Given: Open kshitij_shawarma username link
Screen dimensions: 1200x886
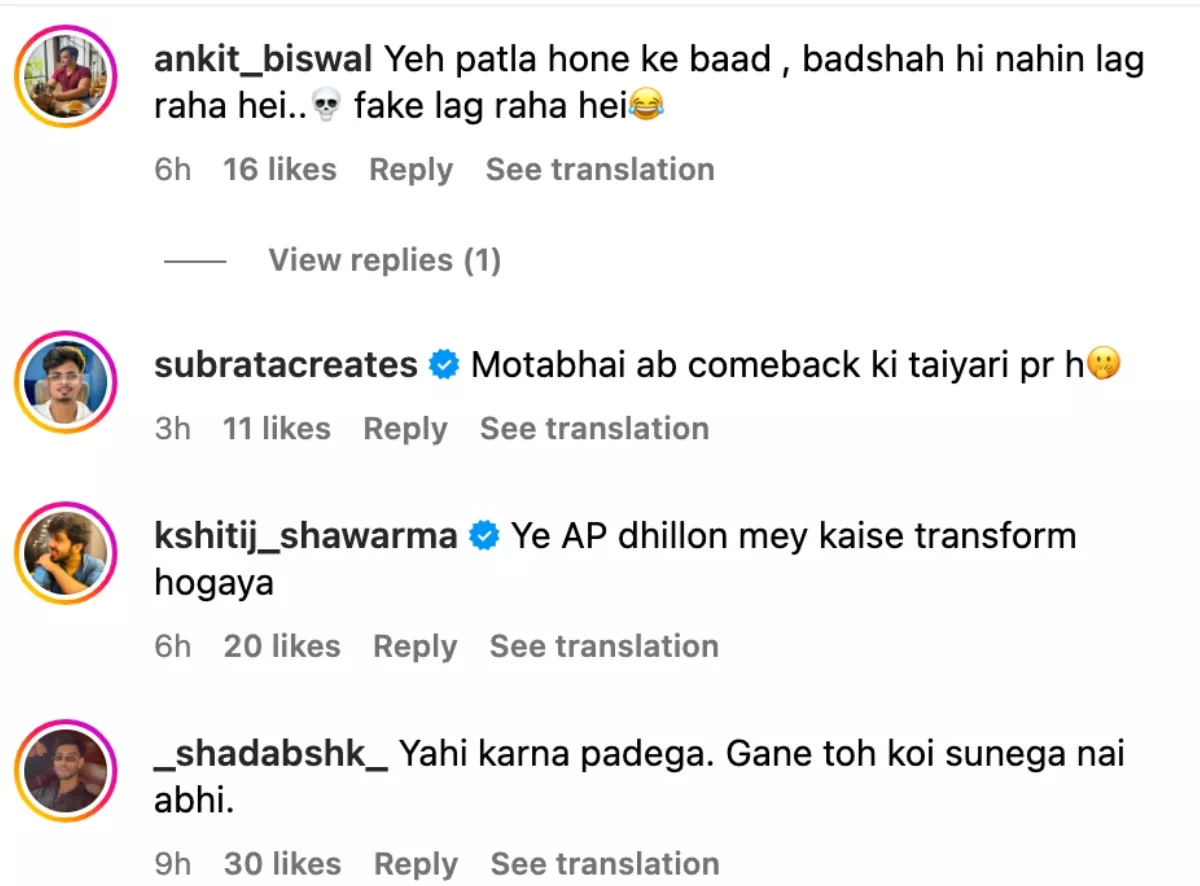Looking at the screenshot, I should click(306, 537).
